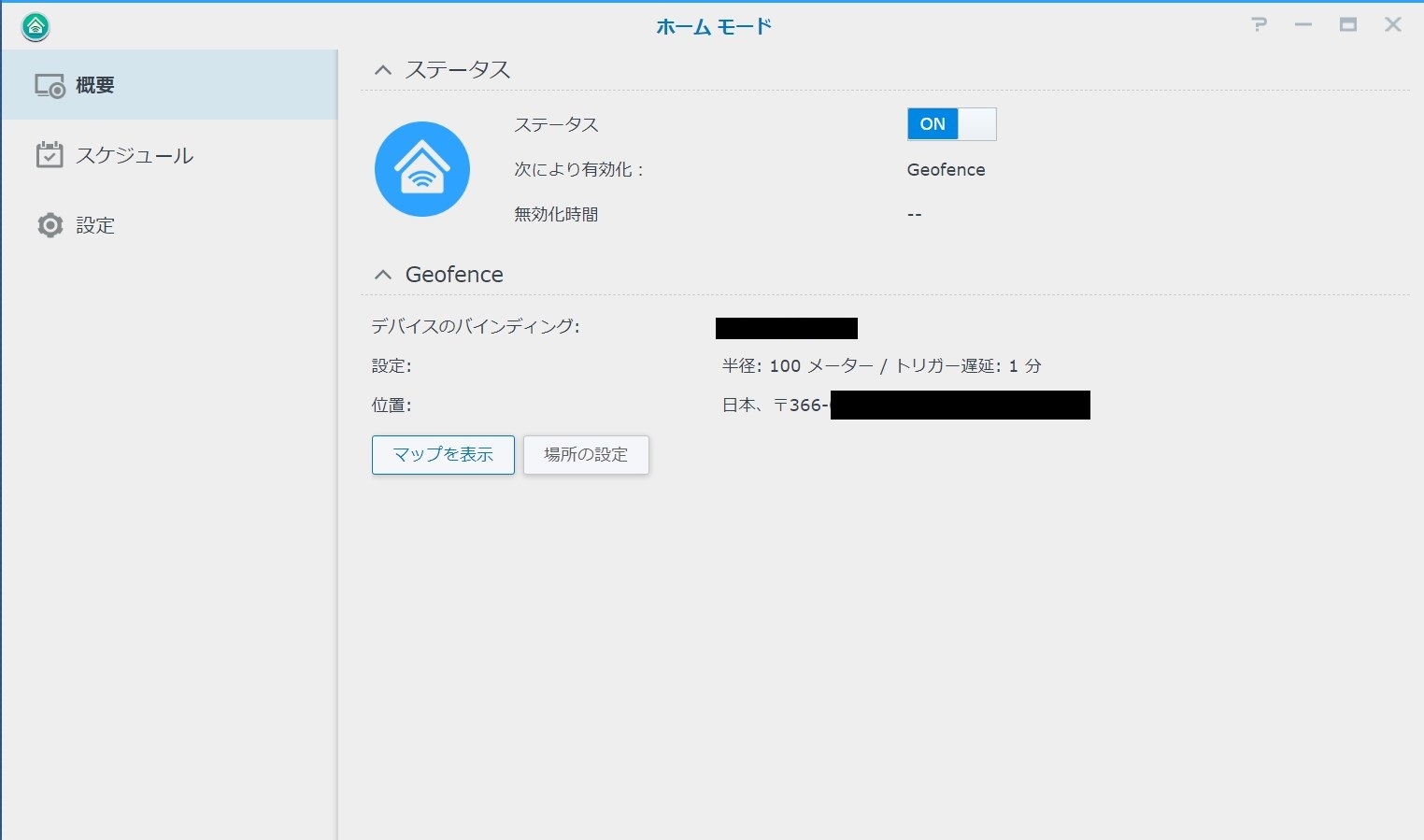Select the 概要 label in sidebar

(95, 86)
